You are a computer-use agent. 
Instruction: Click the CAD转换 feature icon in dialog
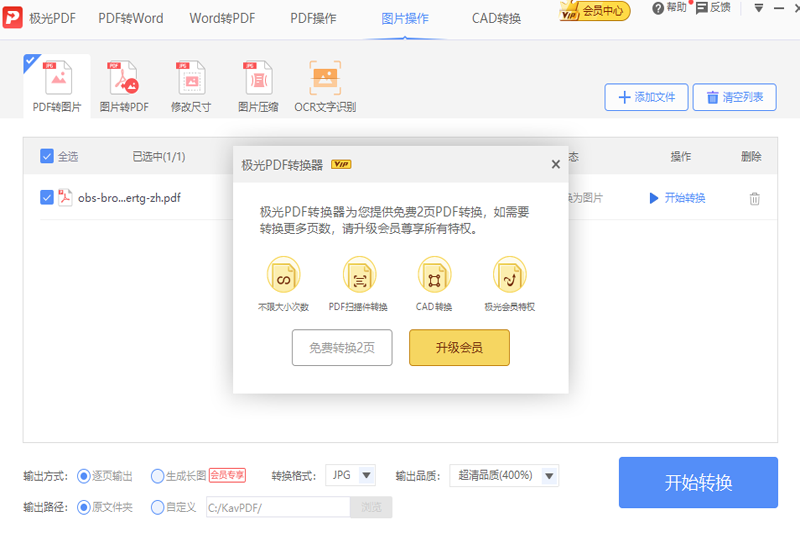[434, 274]
